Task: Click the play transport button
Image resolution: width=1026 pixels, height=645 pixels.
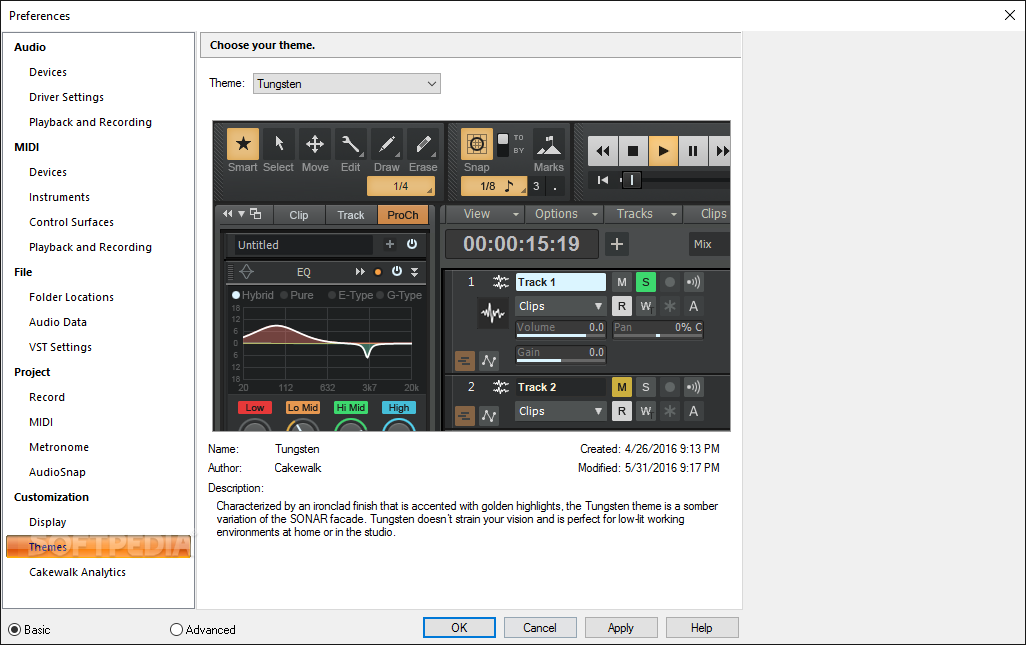Action: [663, 151]
